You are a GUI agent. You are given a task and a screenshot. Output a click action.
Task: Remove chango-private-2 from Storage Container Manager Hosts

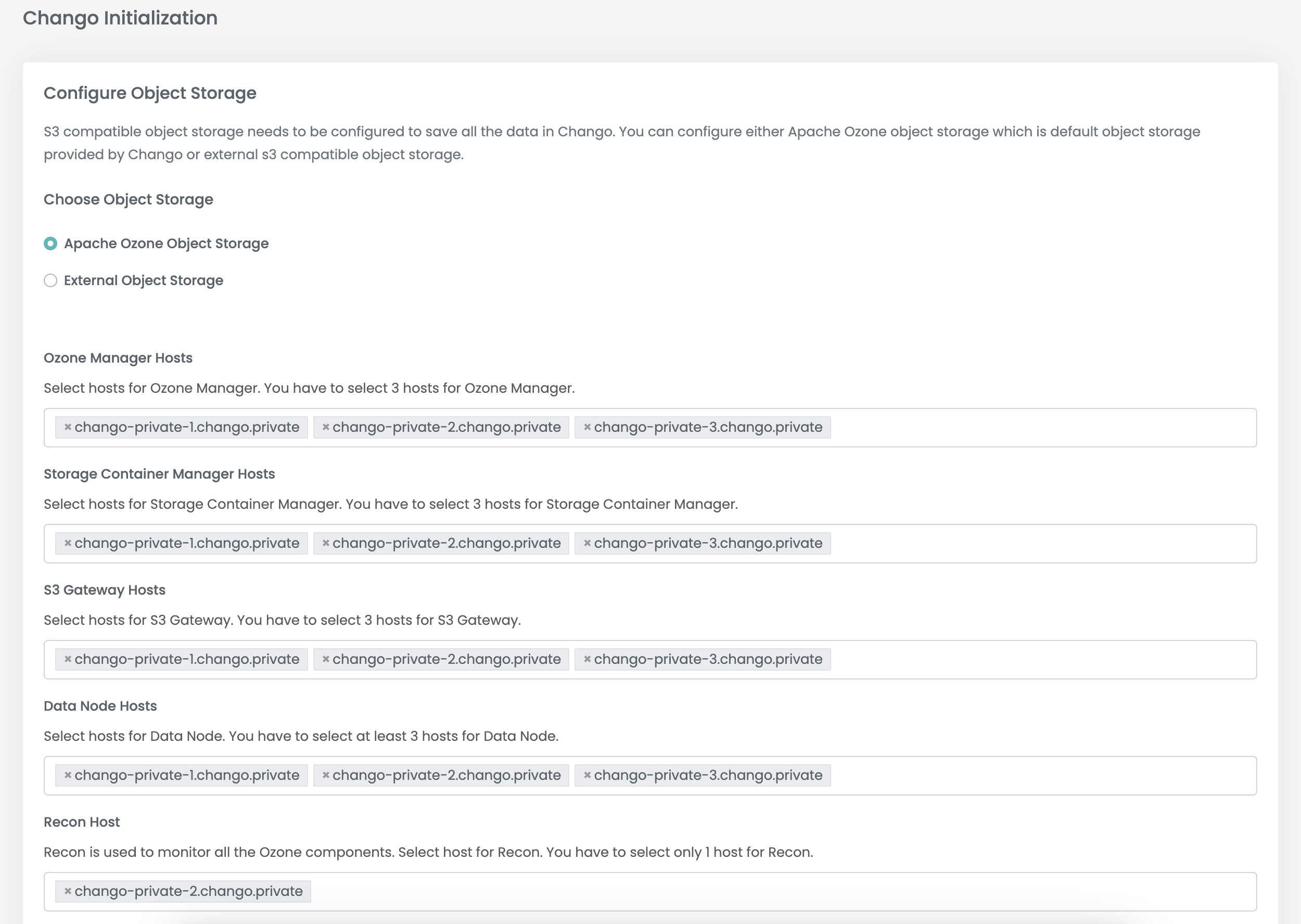coord(326,543)
